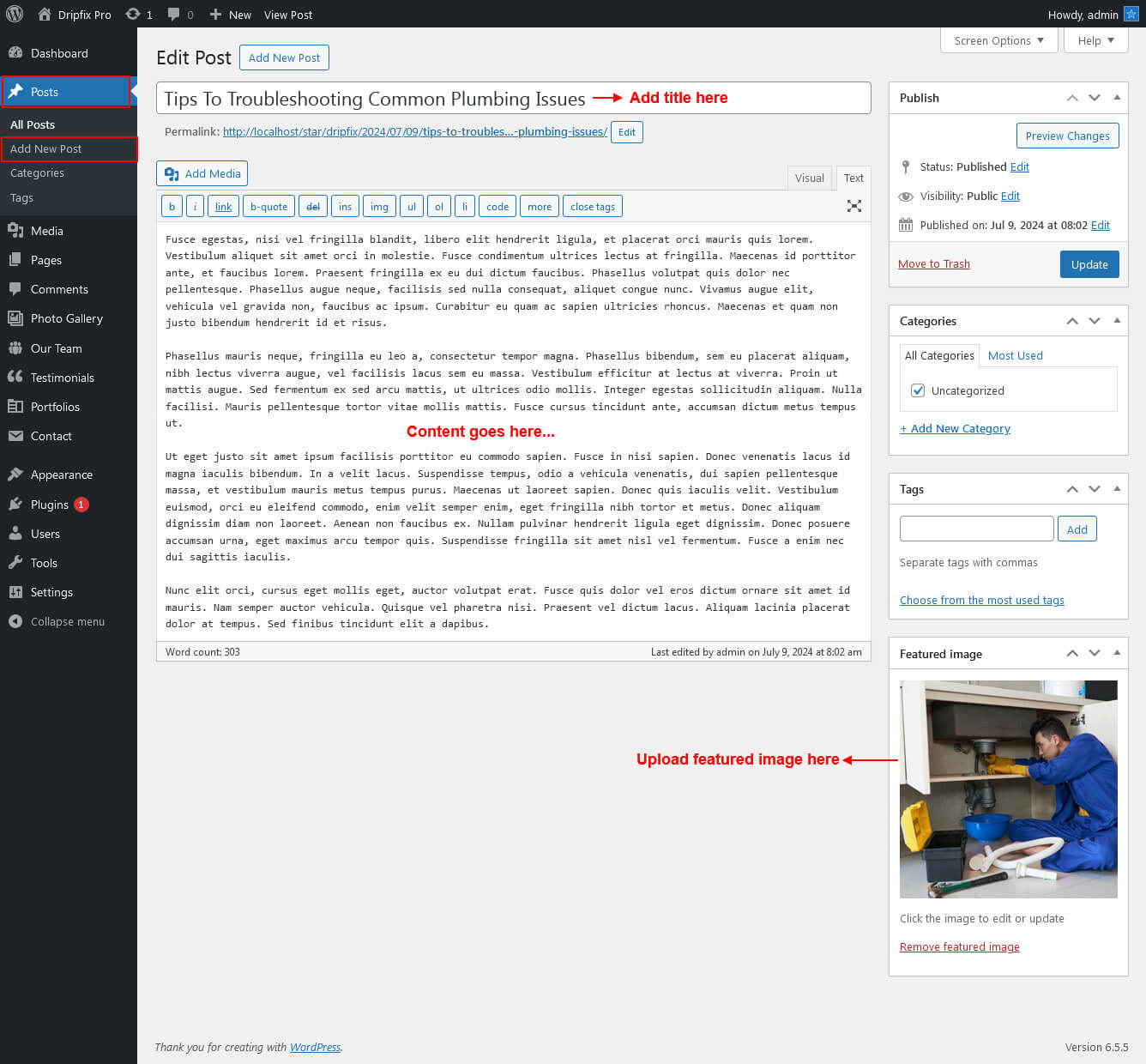The width and height of the screenshot is (1146, 1064).
Task: Move Featured image panel up arrow
Action: pyautogui.click(x=1072, y=654)
